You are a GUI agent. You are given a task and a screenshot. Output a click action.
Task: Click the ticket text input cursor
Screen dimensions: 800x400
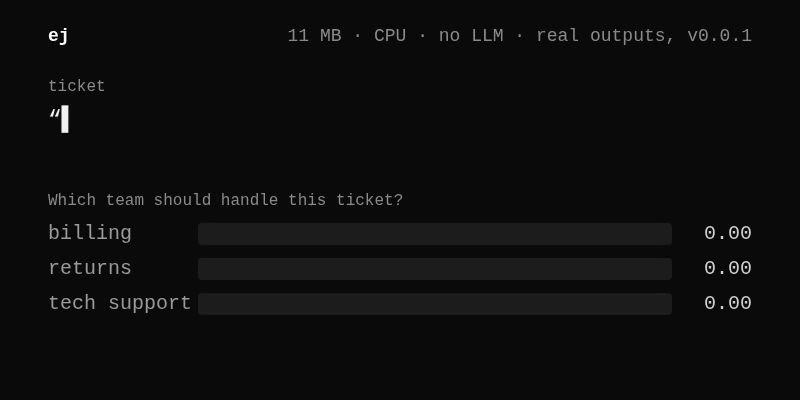click(x=65, y=119)
